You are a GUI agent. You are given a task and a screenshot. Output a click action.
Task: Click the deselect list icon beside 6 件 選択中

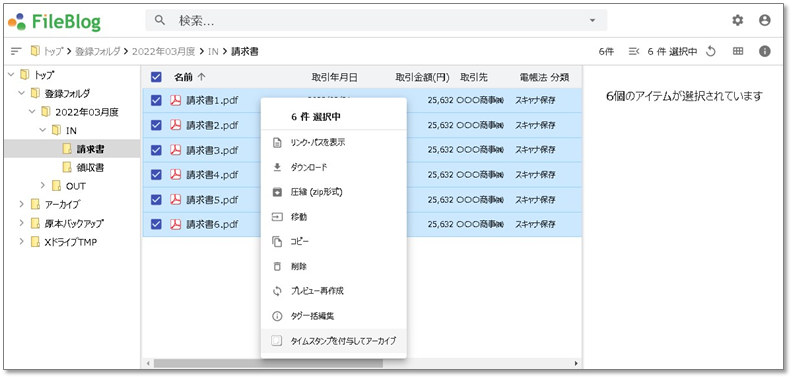pos(634,51)
